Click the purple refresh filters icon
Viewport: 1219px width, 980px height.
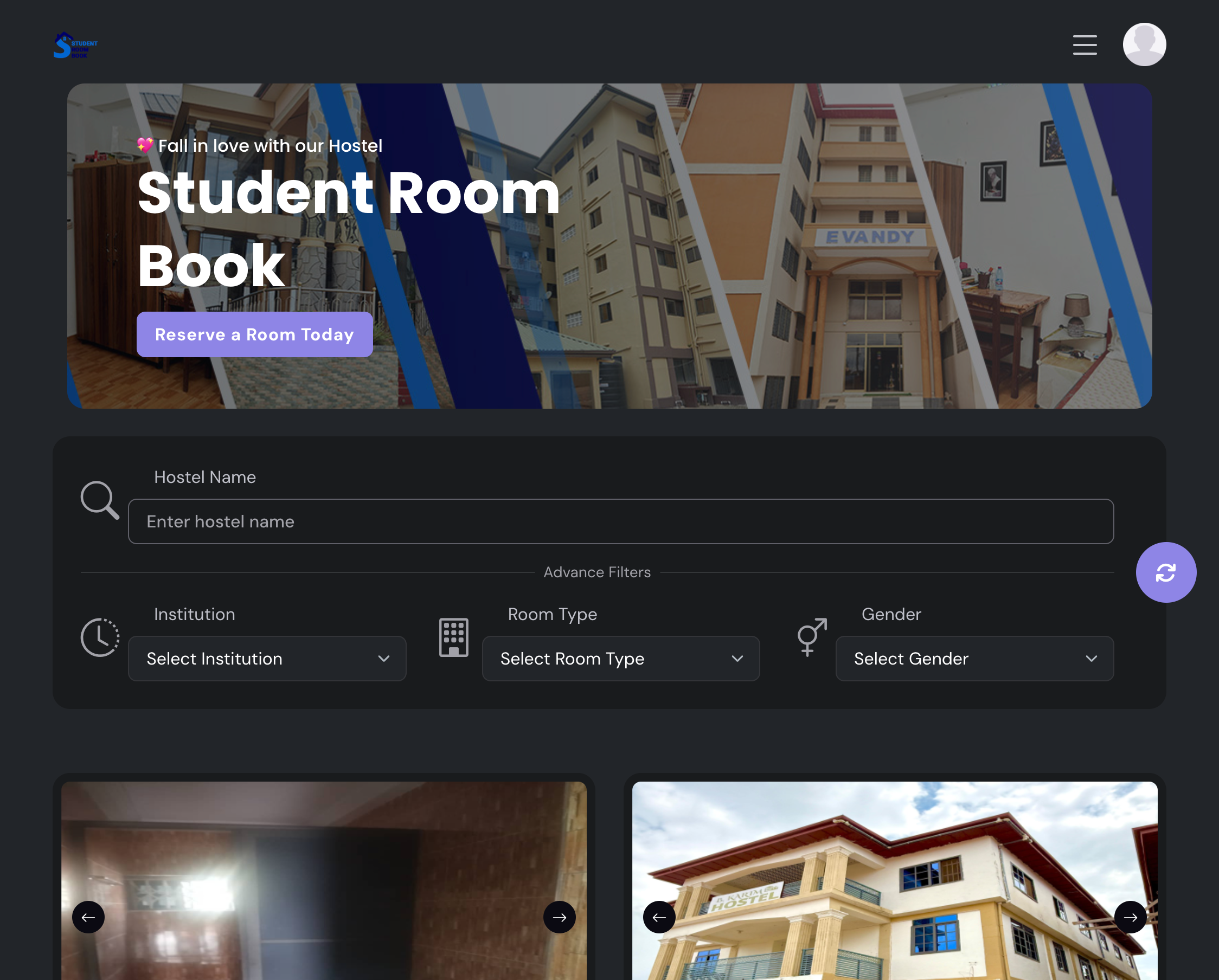point(1166,572)
